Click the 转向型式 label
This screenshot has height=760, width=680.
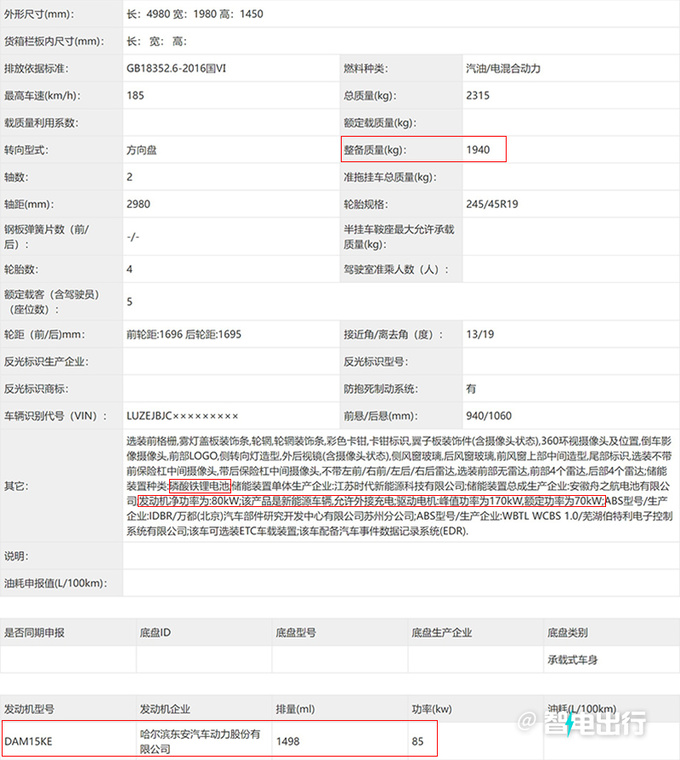pos(27,150)
